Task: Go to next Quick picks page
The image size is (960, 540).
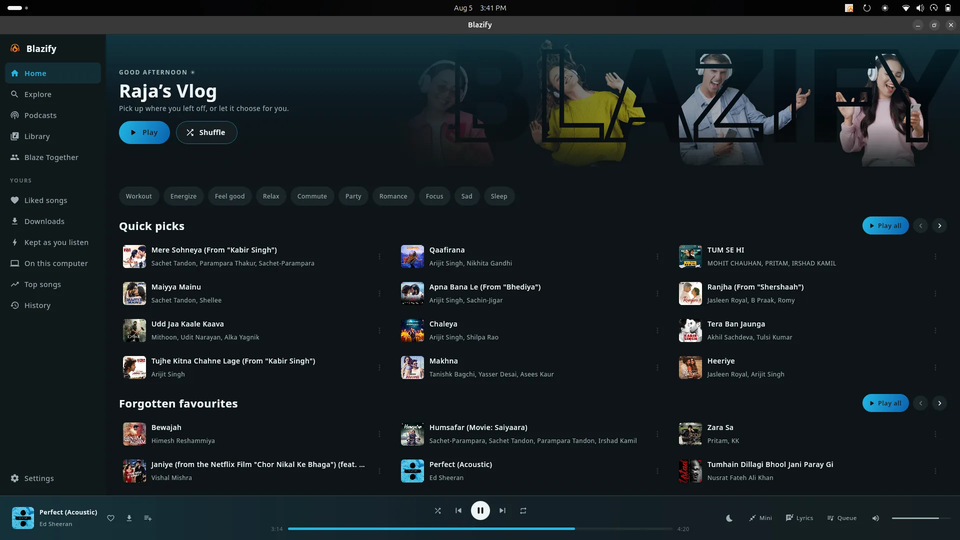Action: pyautogui.click(x=939, y=225)
